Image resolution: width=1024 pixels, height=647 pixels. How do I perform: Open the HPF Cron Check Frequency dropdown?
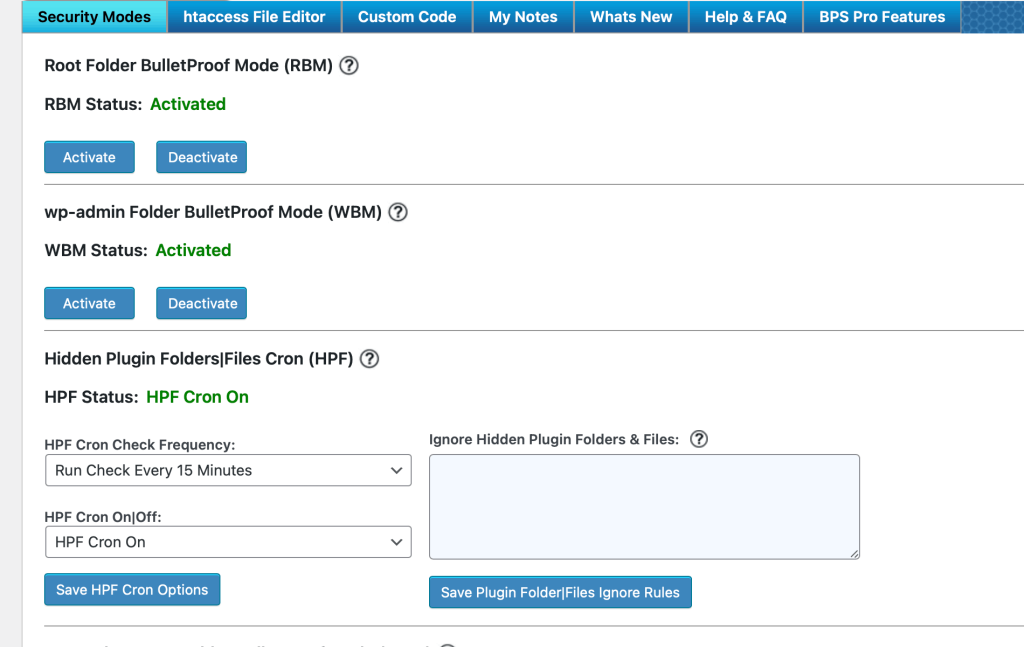click(x=228, y=470)
